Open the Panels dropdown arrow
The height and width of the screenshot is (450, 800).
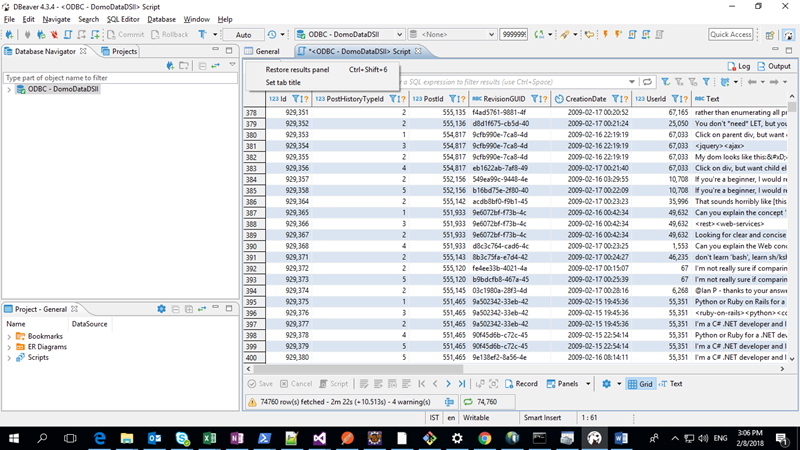(588, 383)
